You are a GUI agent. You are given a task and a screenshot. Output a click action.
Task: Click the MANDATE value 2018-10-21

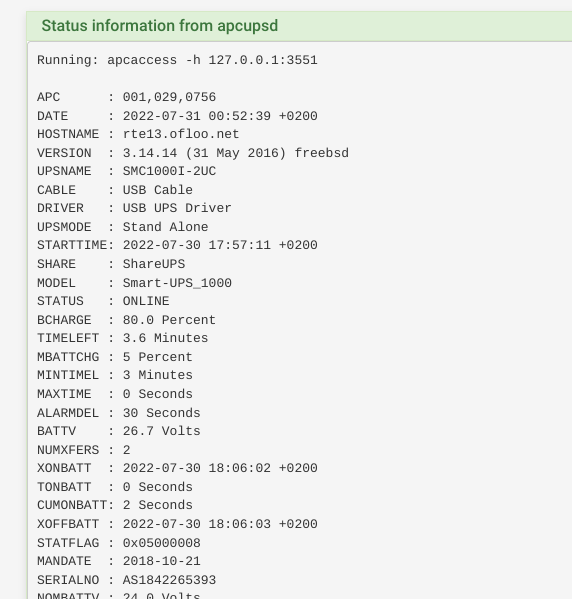pyautogui.click(x=162, y=561)
